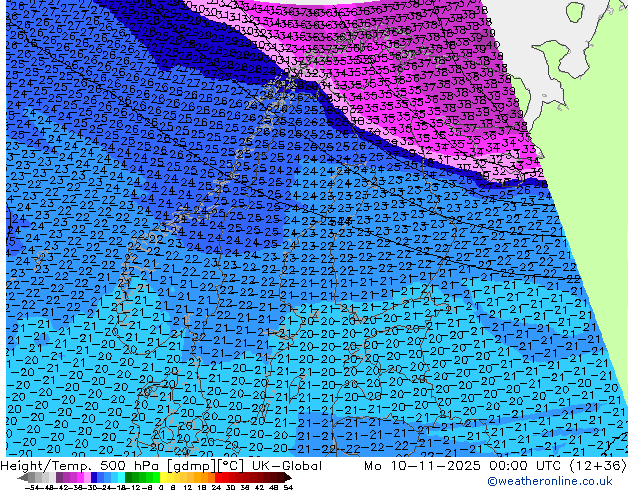The height and width of the screenshot is (490, 634).
Task: Click the 'UK-Global' model name
Action: pos(287,466)
